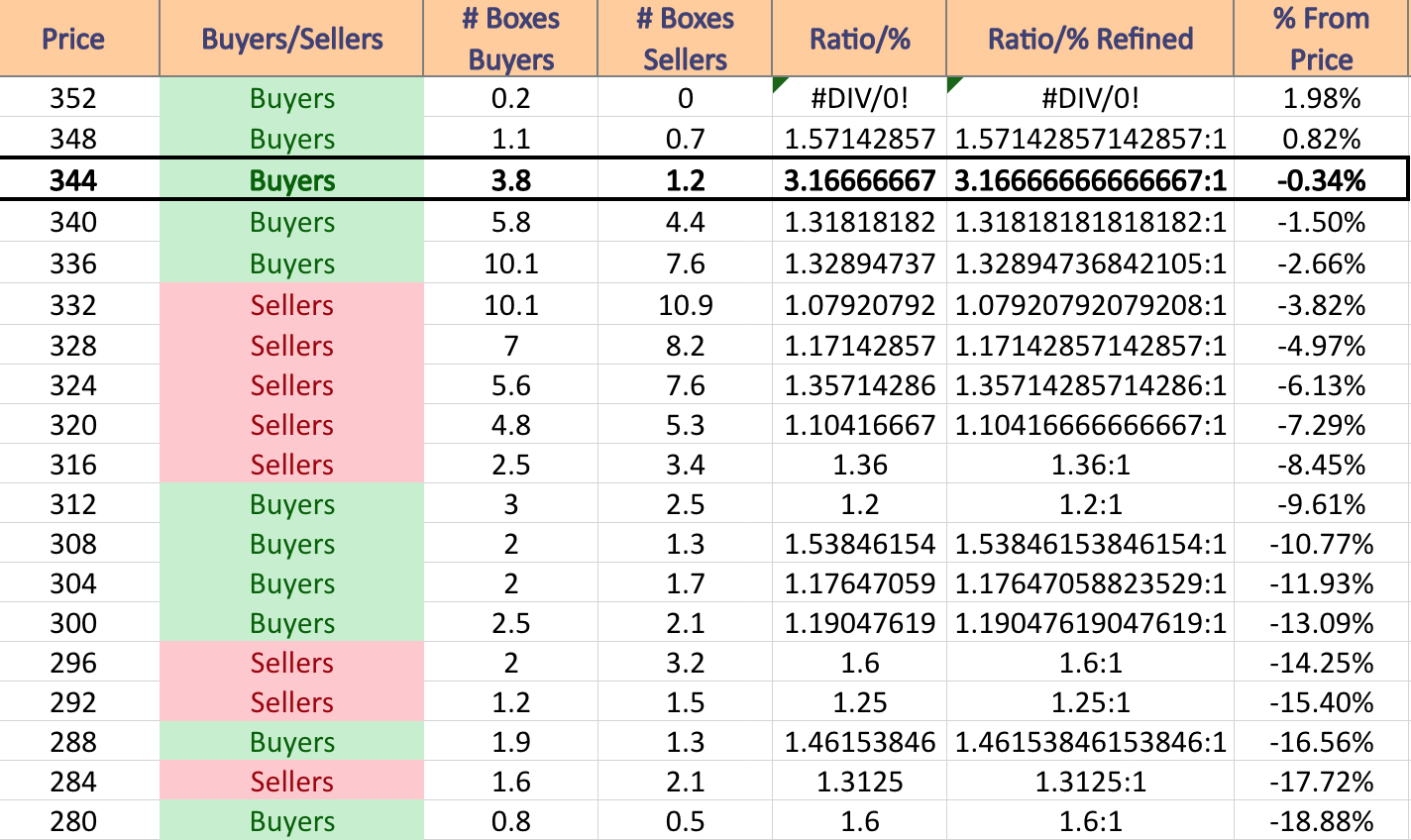Click the 1.46153846 ratio cell

coord(859,742)
